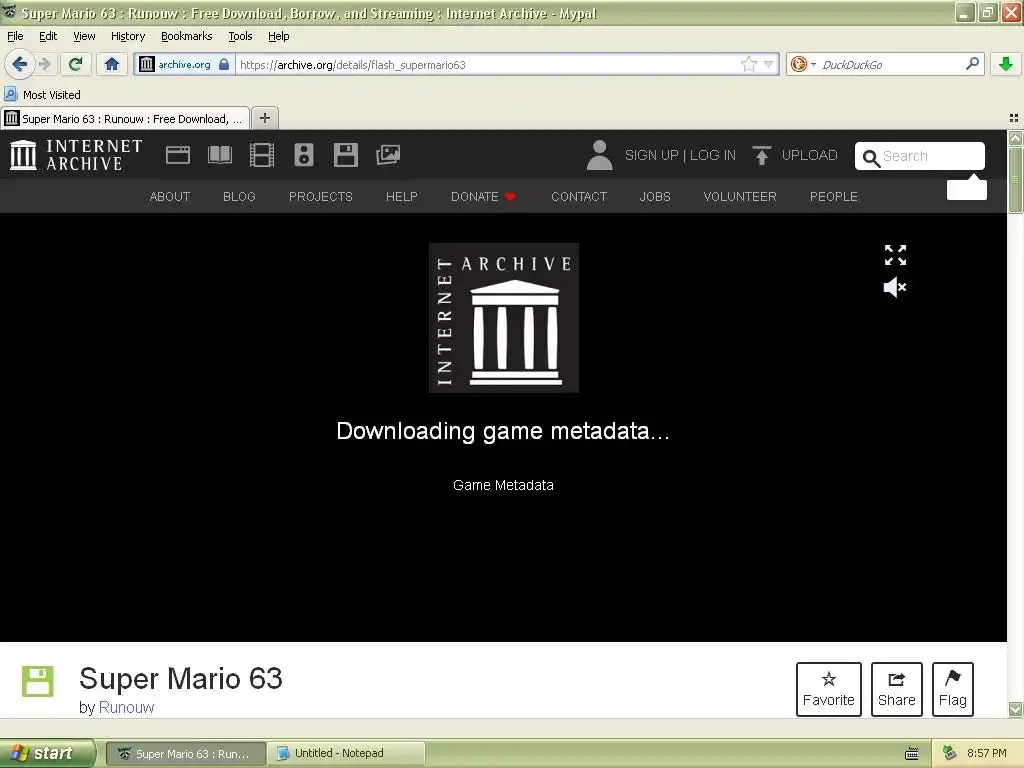Screen dimensions: 1024x768
Task: Reload the page with the refresh icon
Action: pos(75,64)
